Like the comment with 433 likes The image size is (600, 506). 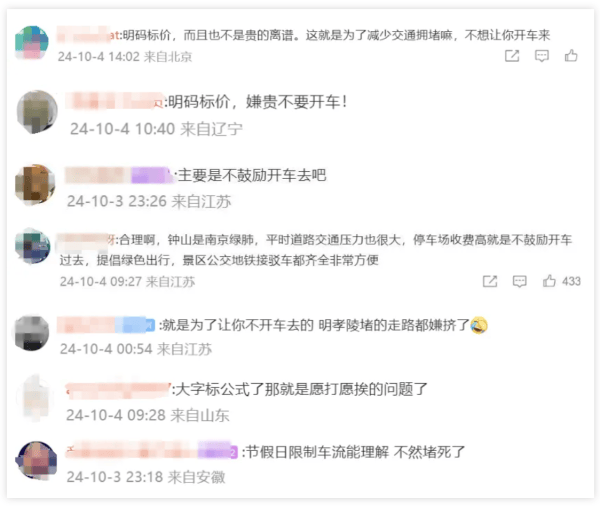coord(549,281)
